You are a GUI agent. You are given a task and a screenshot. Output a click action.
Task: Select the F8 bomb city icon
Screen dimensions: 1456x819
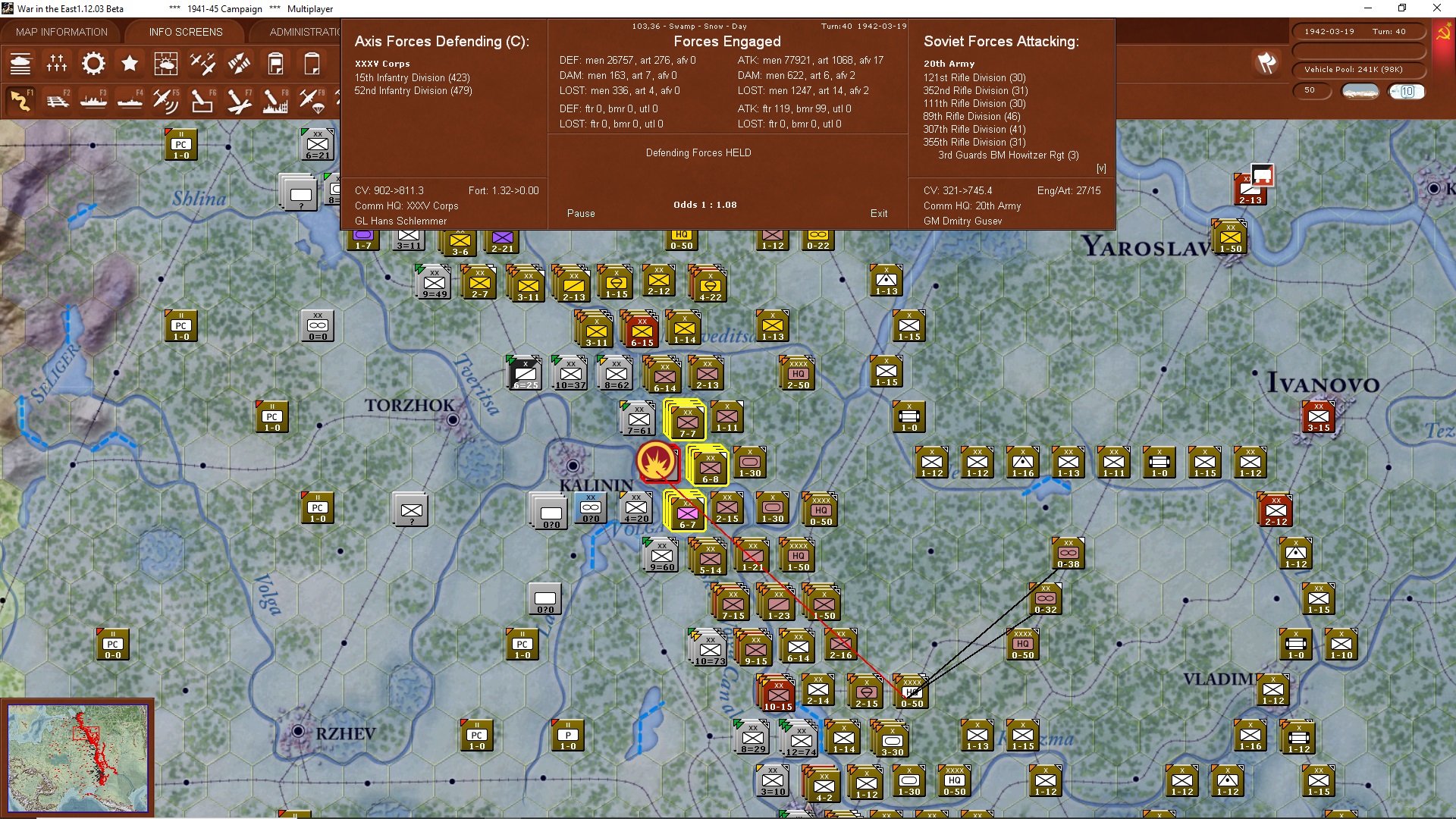(x=275, y=100)
